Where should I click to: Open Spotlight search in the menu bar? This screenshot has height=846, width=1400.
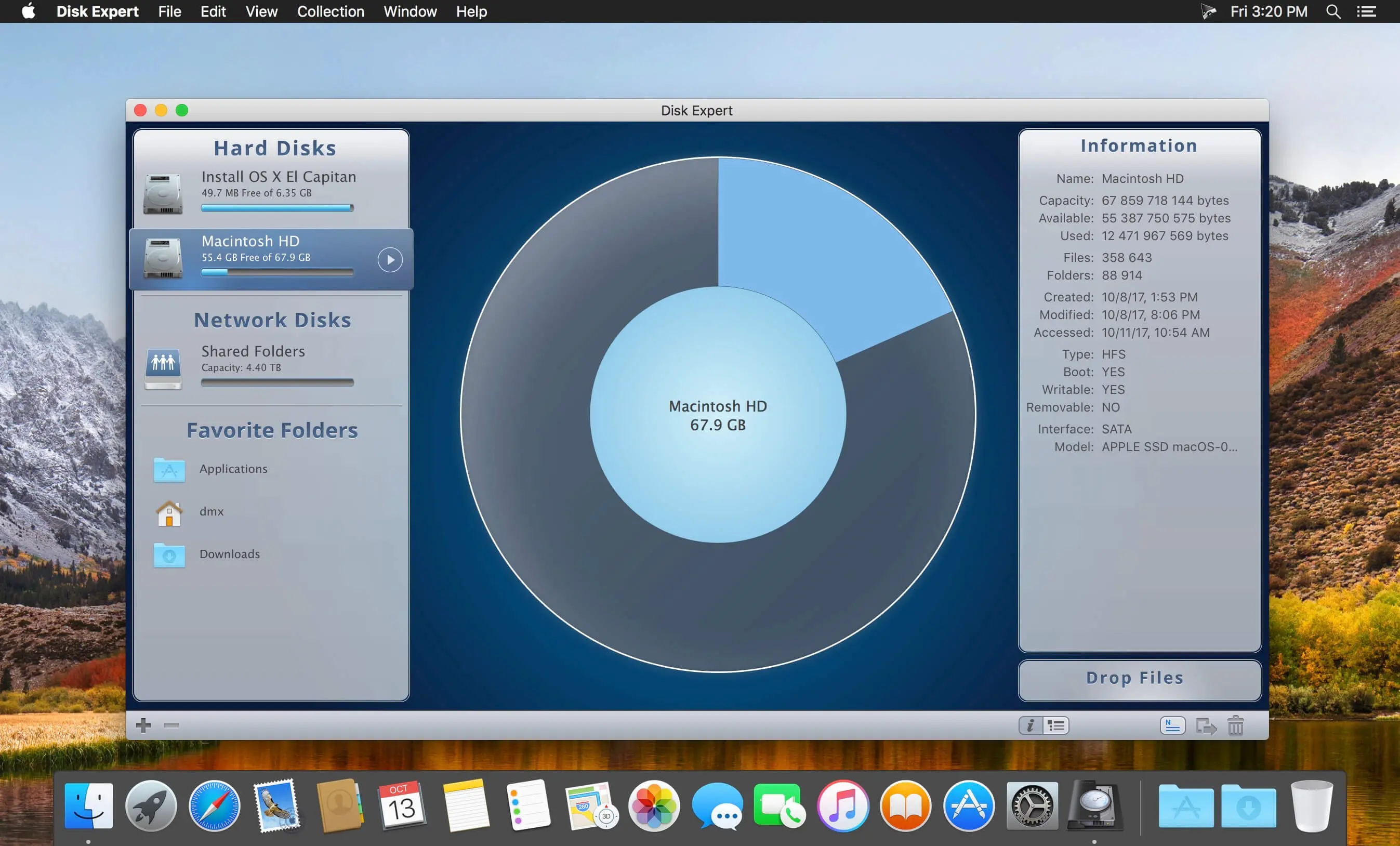(1332, 11)
